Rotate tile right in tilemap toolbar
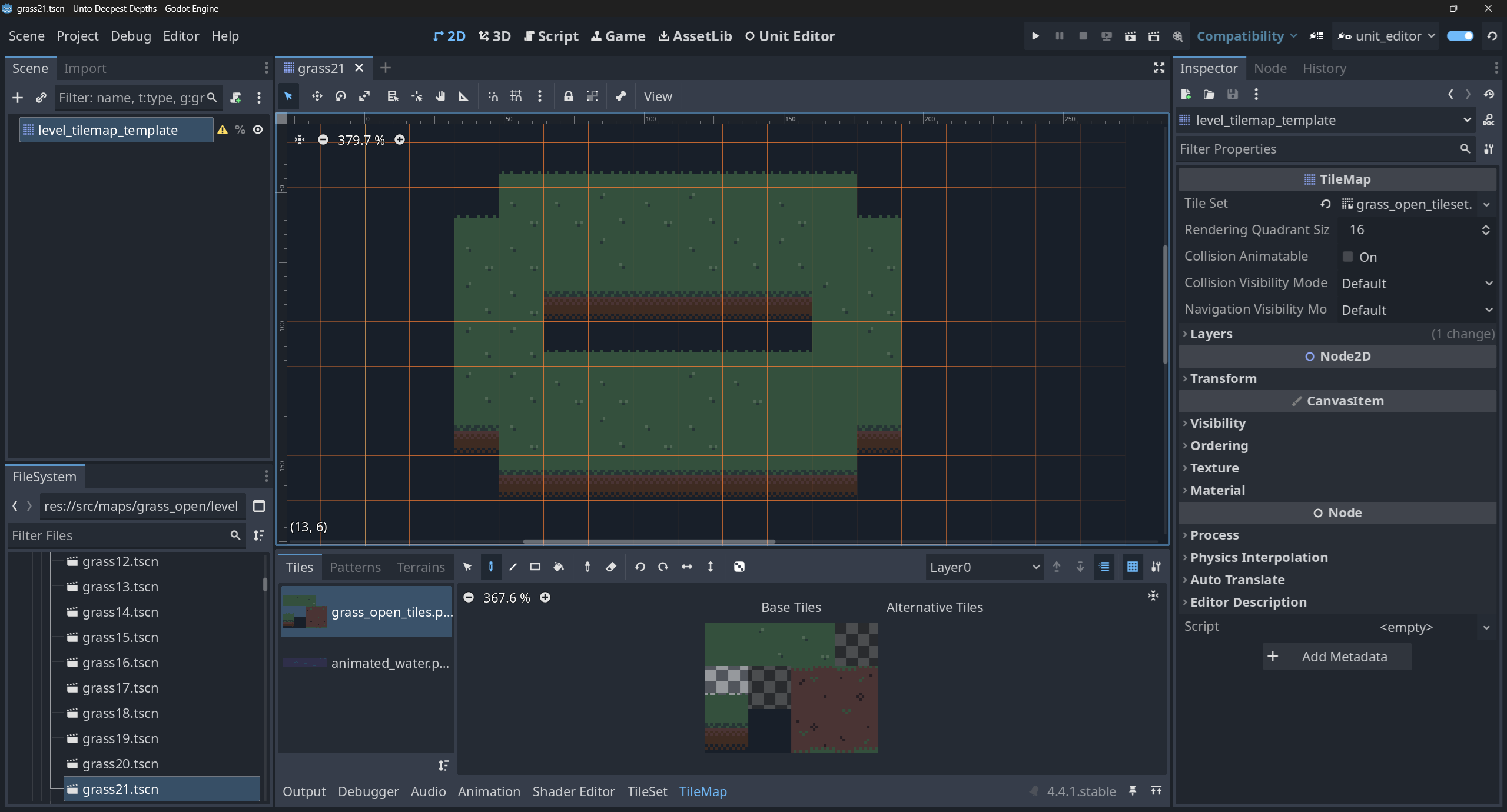 [x=663, y=567]
